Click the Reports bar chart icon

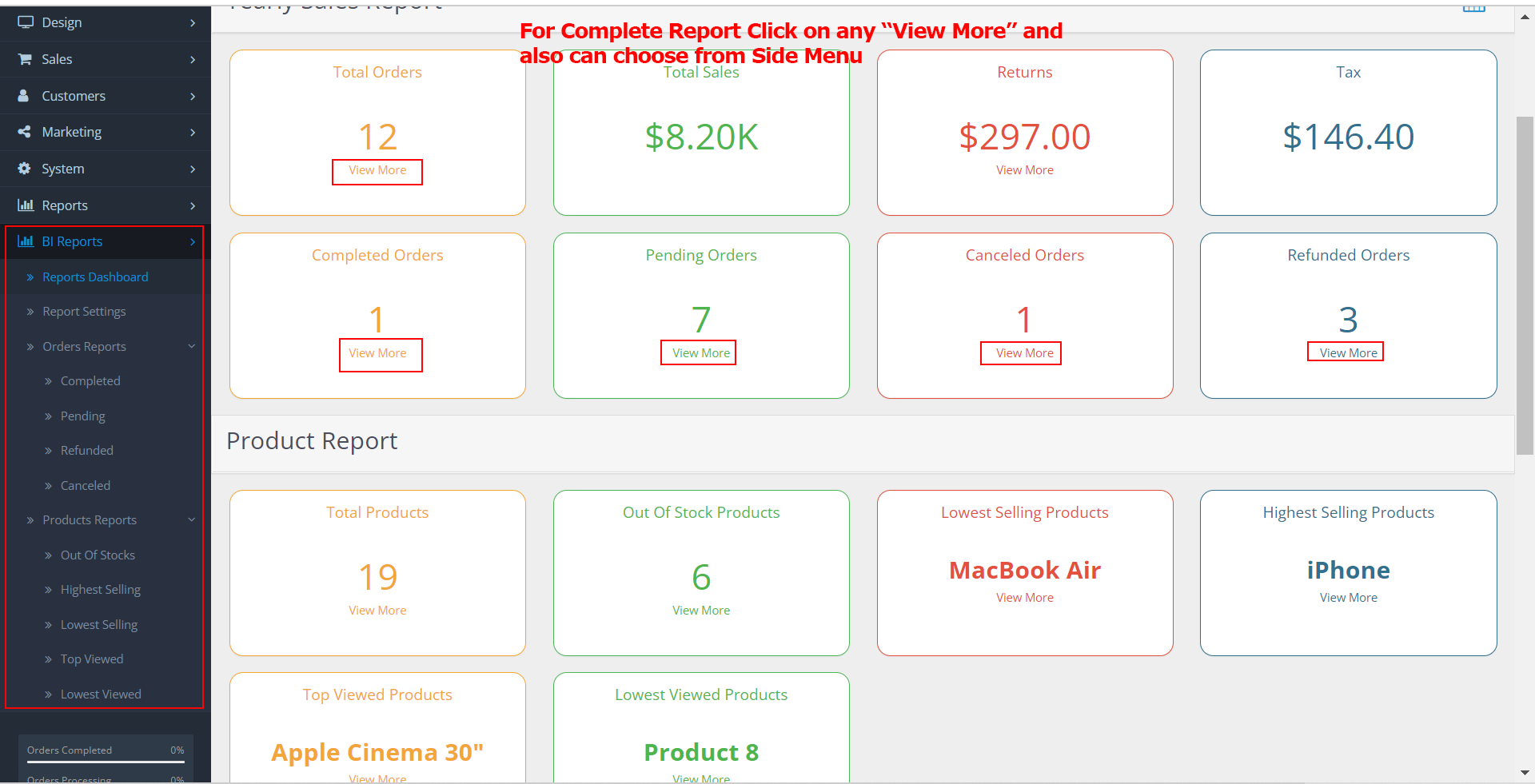pyautogui.click(x=26, y=205)
